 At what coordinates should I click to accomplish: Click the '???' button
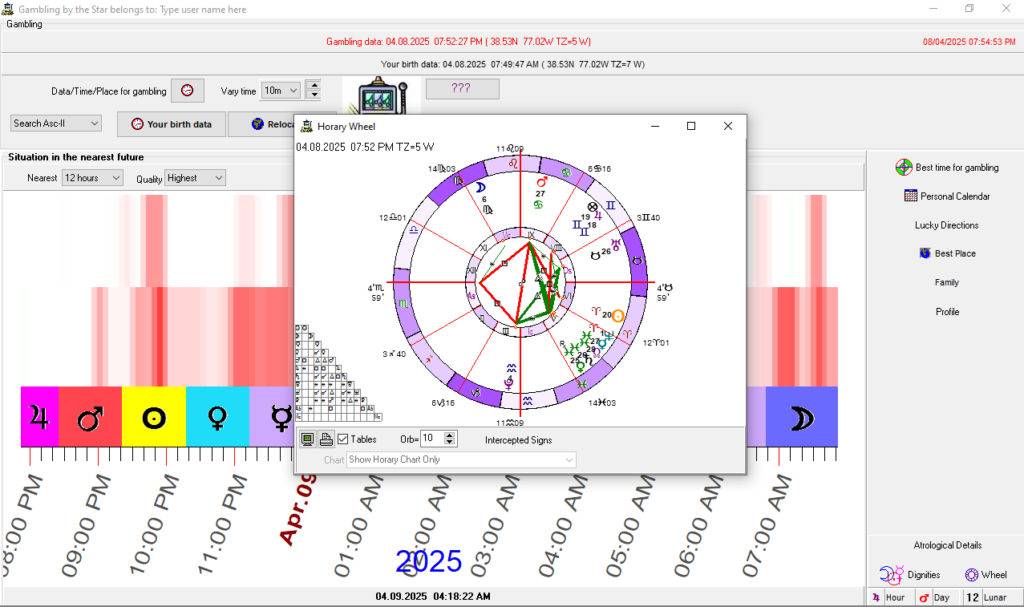pos(462,88)
